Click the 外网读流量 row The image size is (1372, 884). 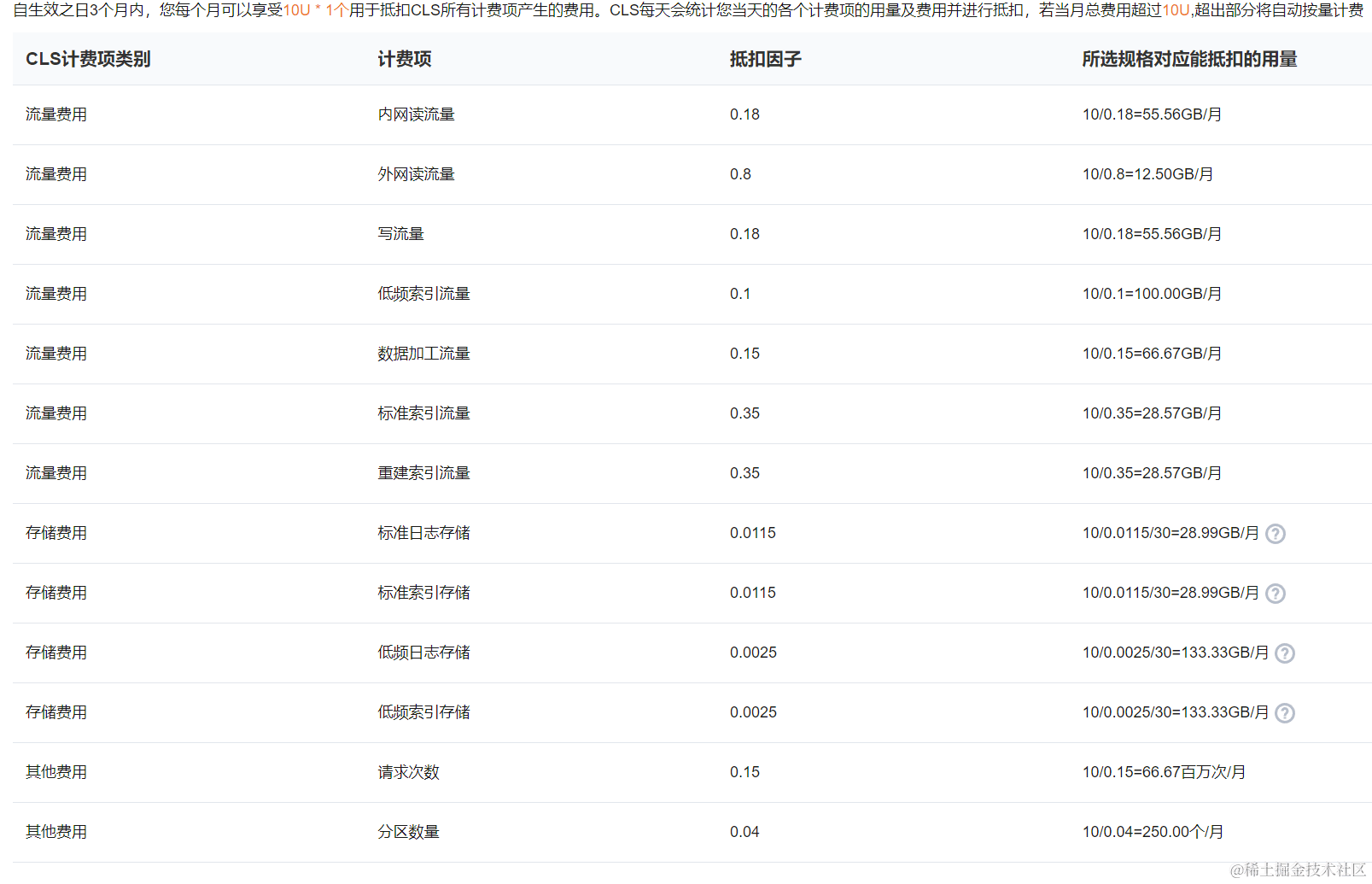tap(415, 173)
